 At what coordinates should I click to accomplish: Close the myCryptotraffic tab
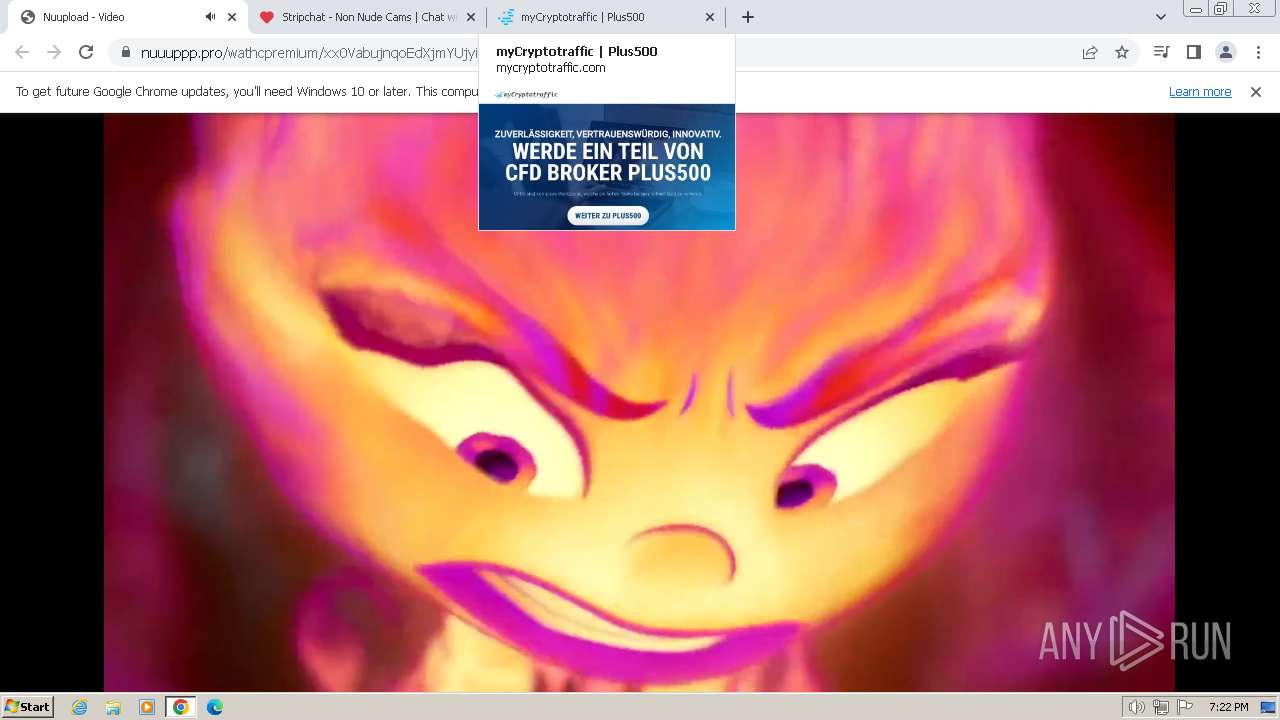[x=710, y=17]
